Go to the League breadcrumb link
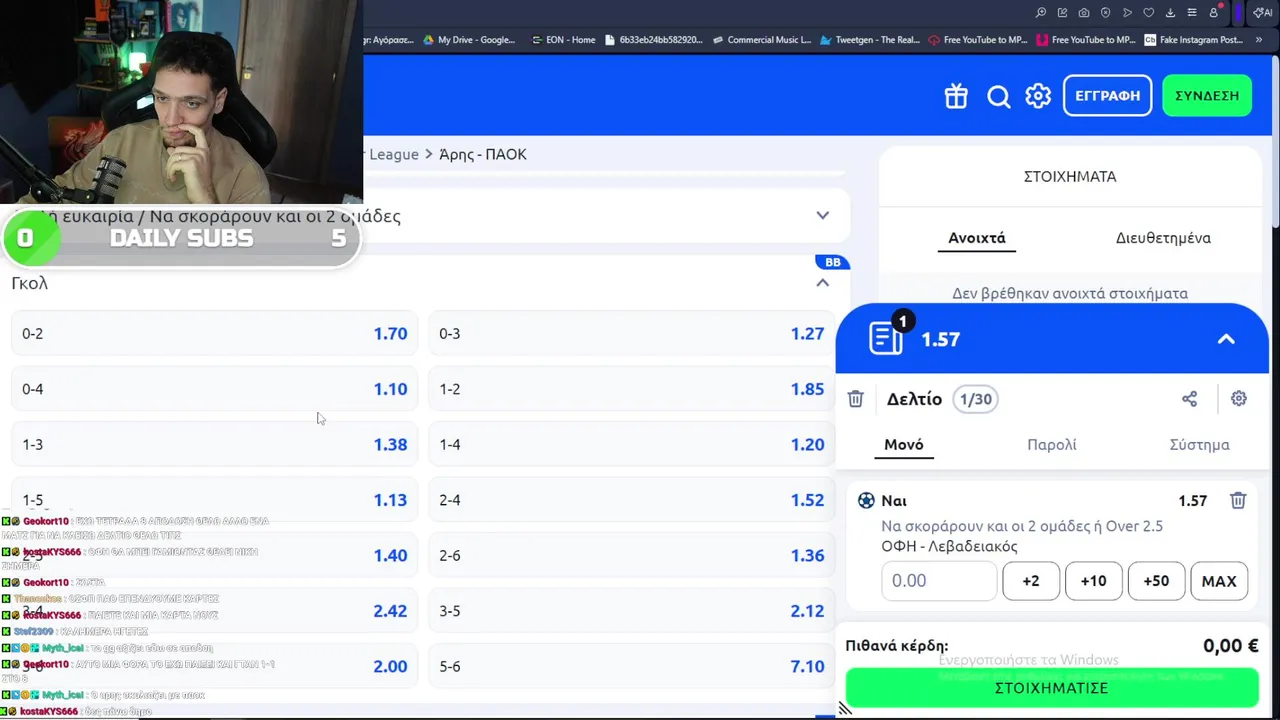The image size is (1280, 720). (x=393, y=154)
